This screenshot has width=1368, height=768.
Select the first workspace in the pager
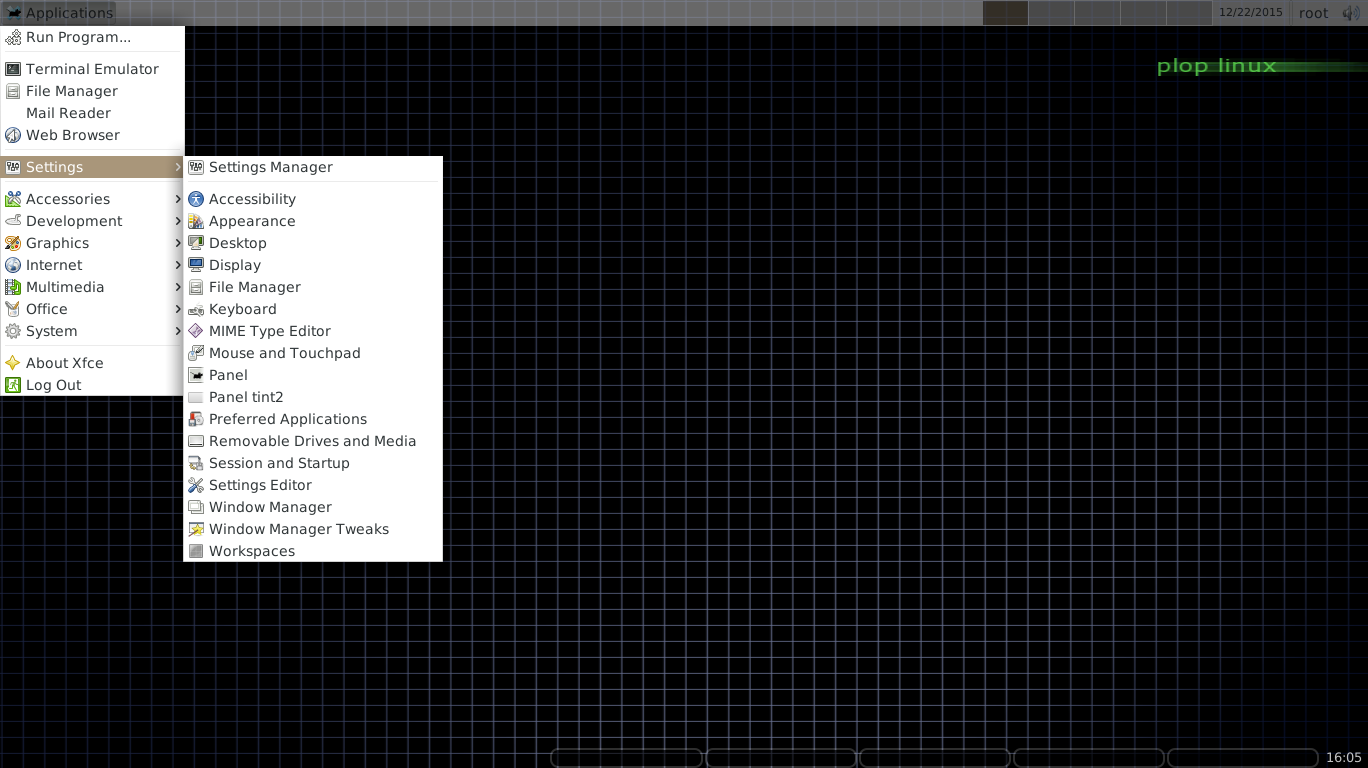click(1005, 13)
